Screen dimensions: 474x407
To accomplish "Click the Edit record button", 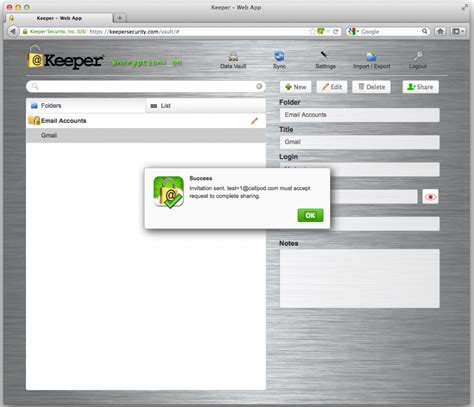I will [x=332, y=87].
